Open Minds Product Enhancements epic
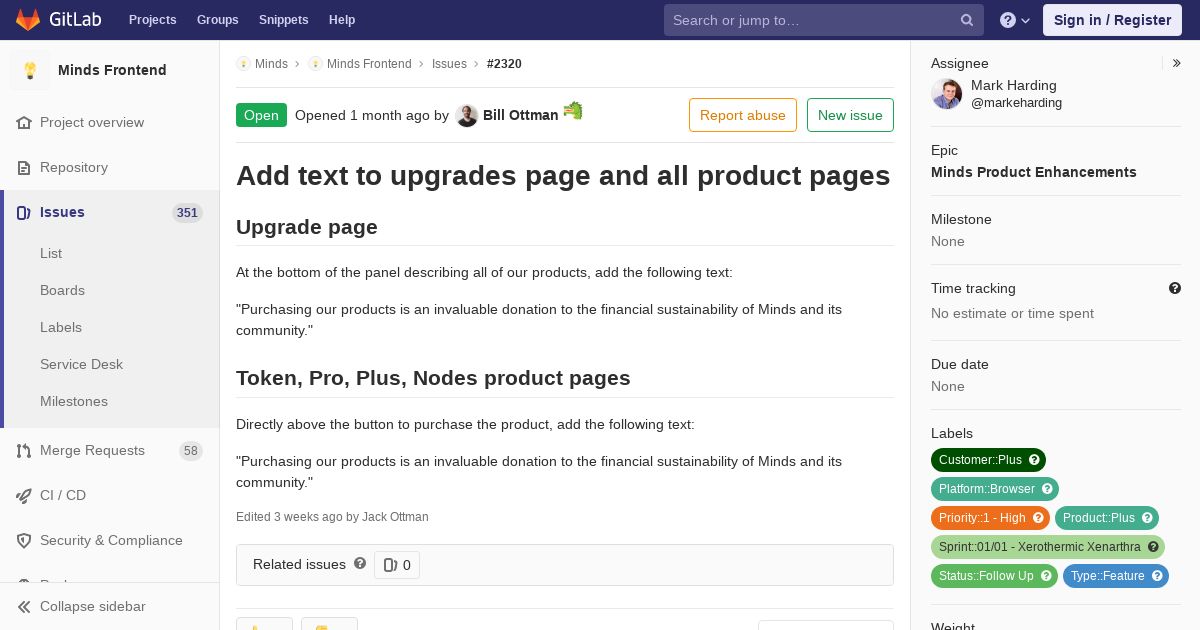1200x630 pixels. [1034, 172]
